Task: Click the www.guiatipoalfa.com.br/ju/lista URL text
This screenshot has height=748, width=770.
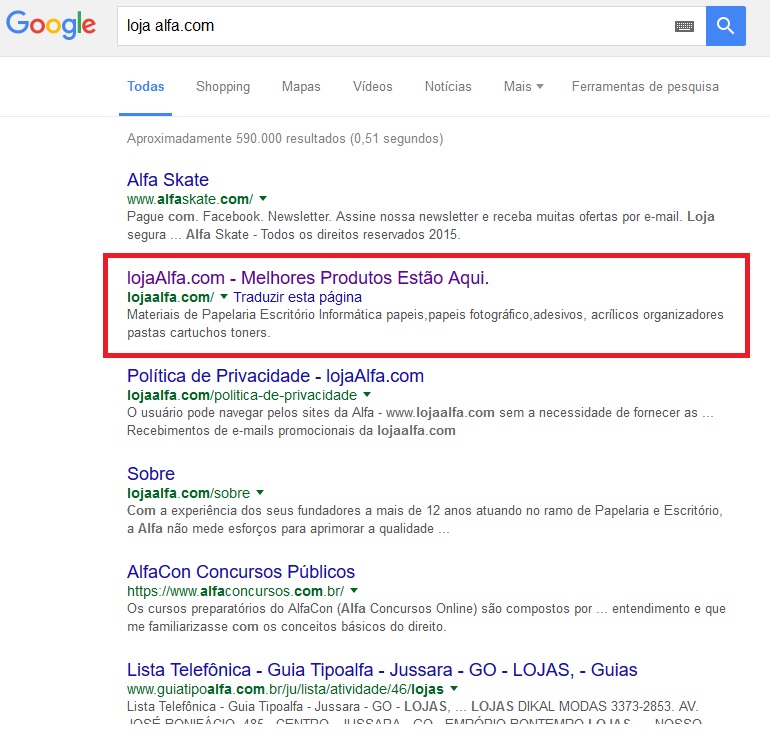Action: (x=285, y=689)
